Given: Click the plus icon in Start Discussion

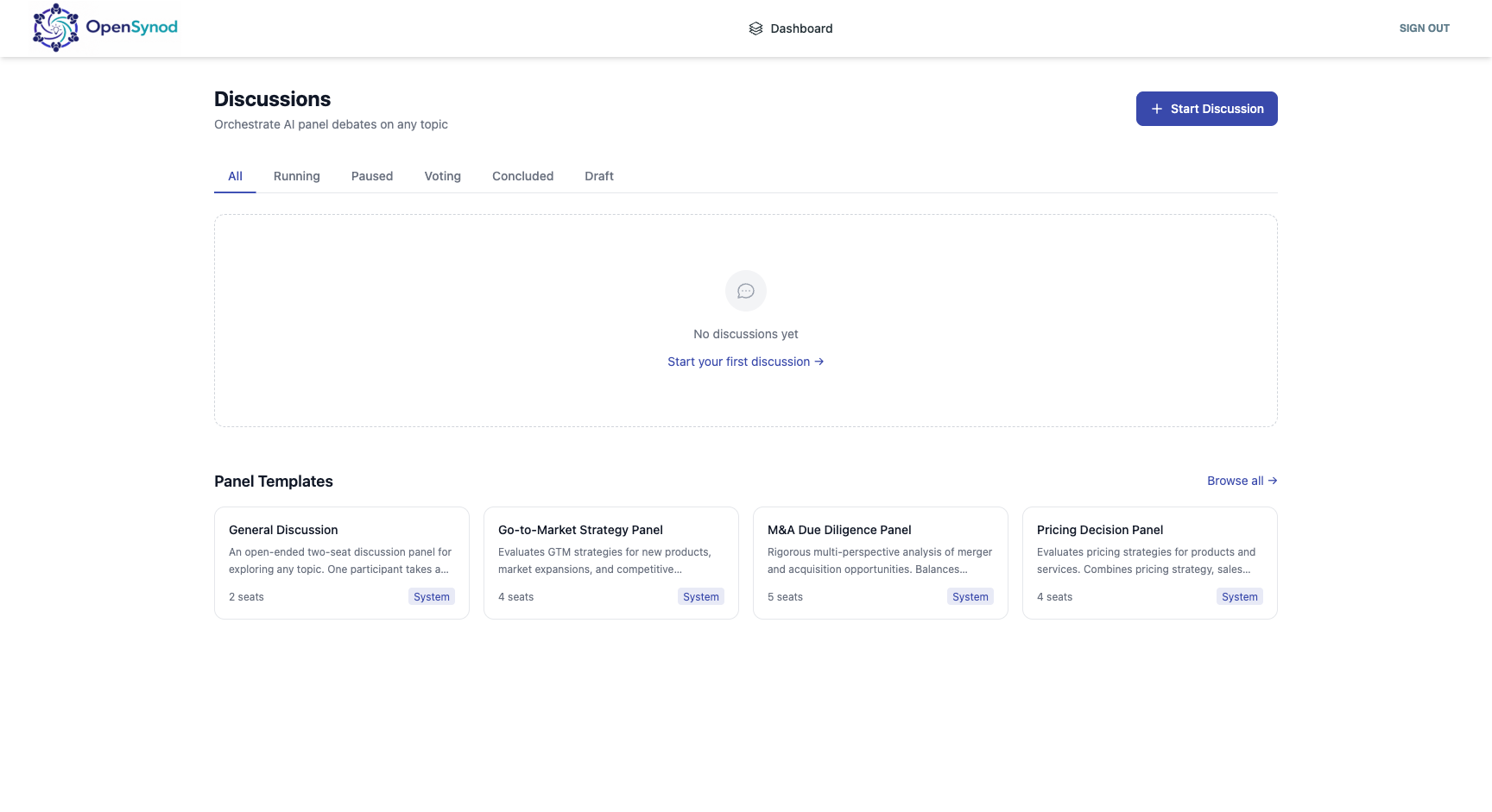Looking at the screenshot, I should pos(1157,109).
